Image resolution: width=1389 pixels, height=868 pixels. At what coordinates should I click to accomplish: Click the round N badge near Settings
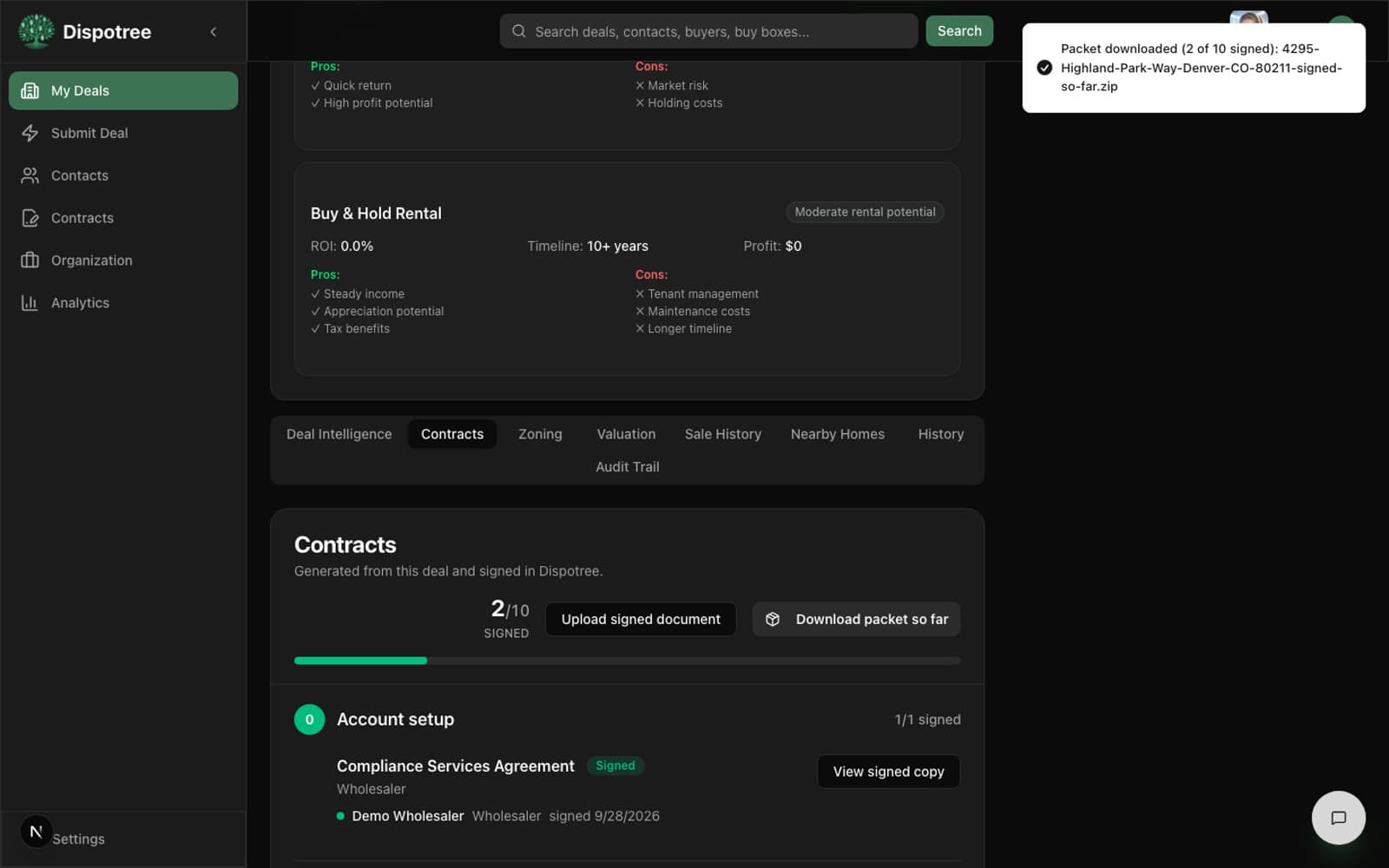coord(36,832)
